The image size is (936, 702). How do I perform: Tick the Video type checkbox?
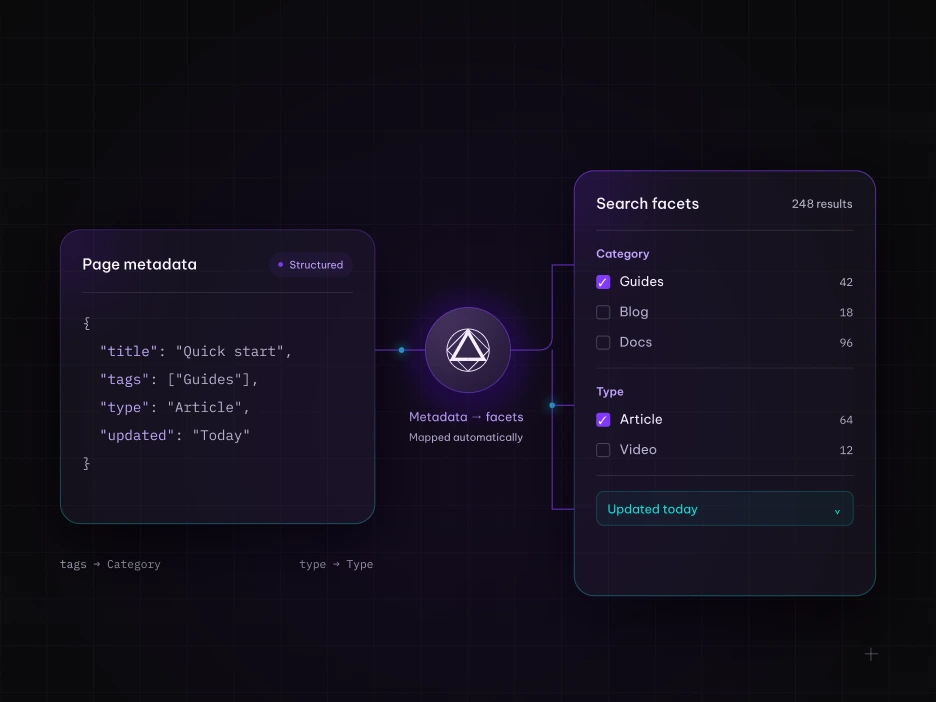[603, 450]
